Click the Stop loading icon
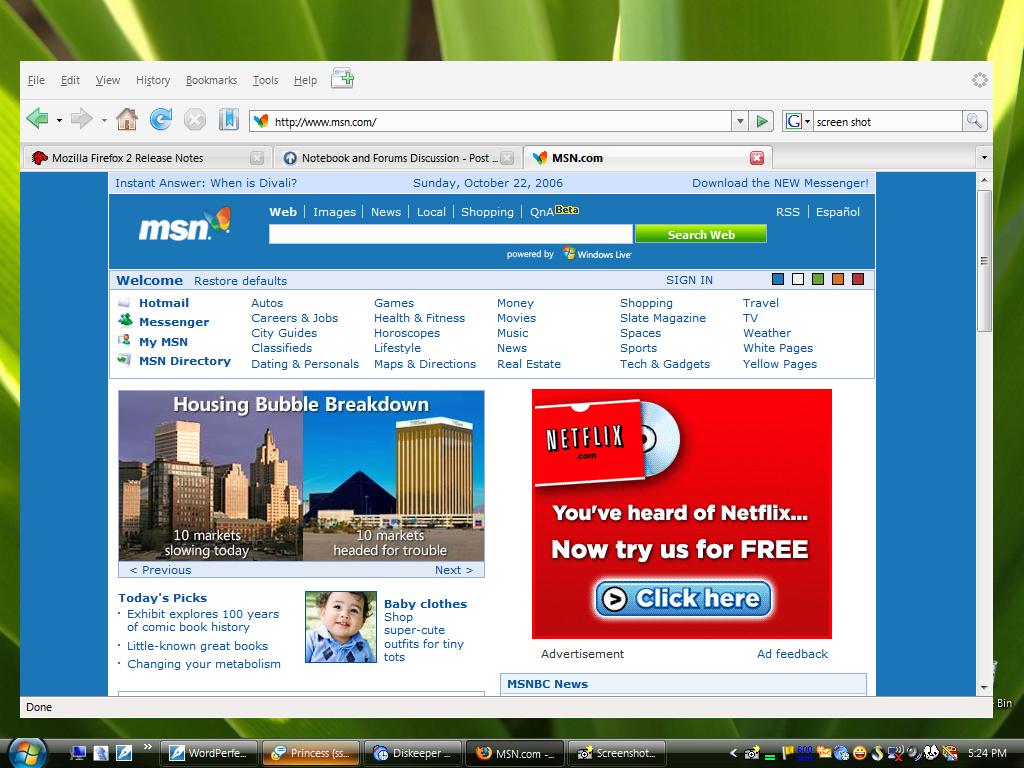 click(x=195, y=120)
